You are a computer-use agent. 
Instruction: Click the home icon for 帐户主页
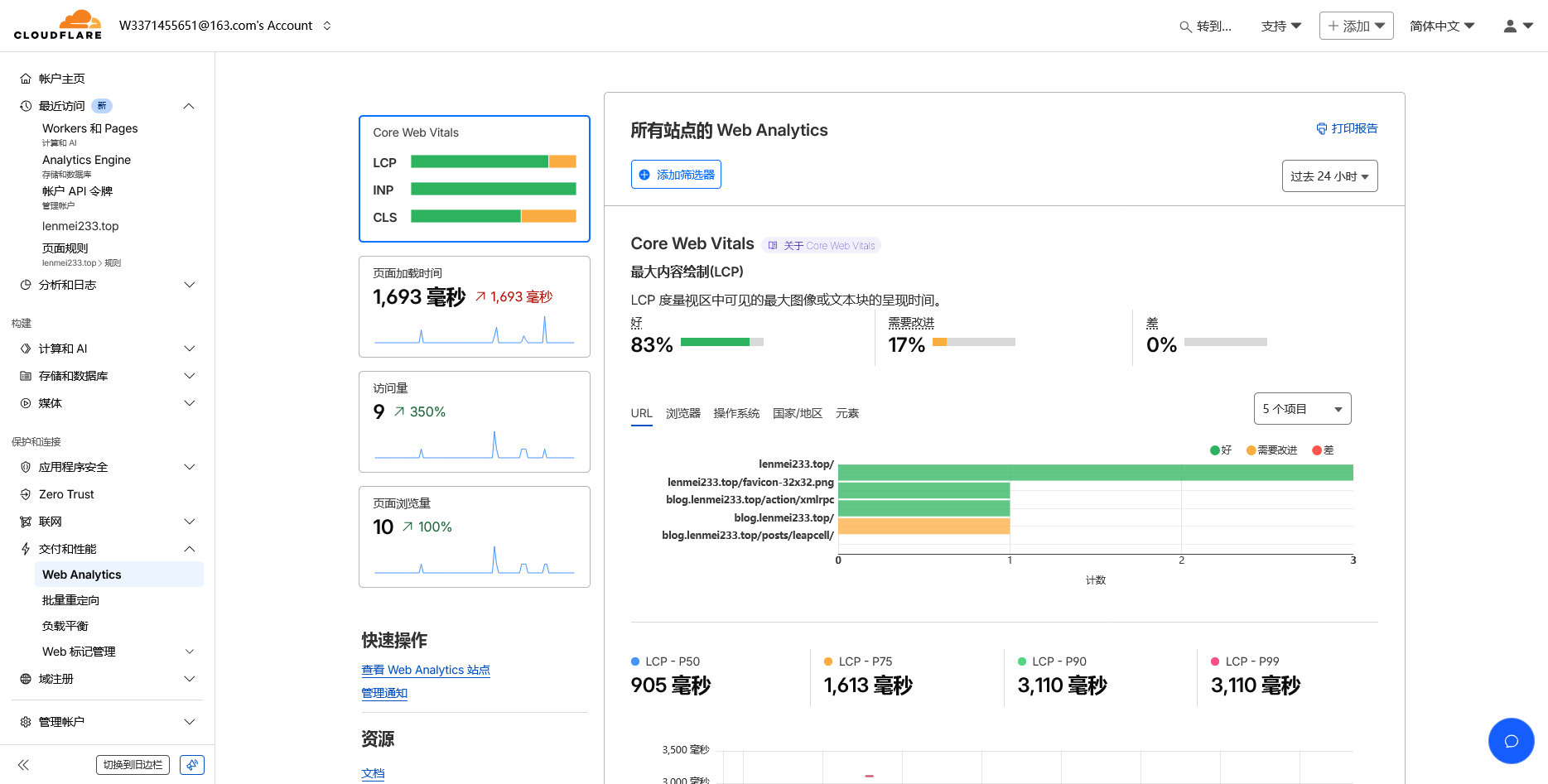point(26,79)
